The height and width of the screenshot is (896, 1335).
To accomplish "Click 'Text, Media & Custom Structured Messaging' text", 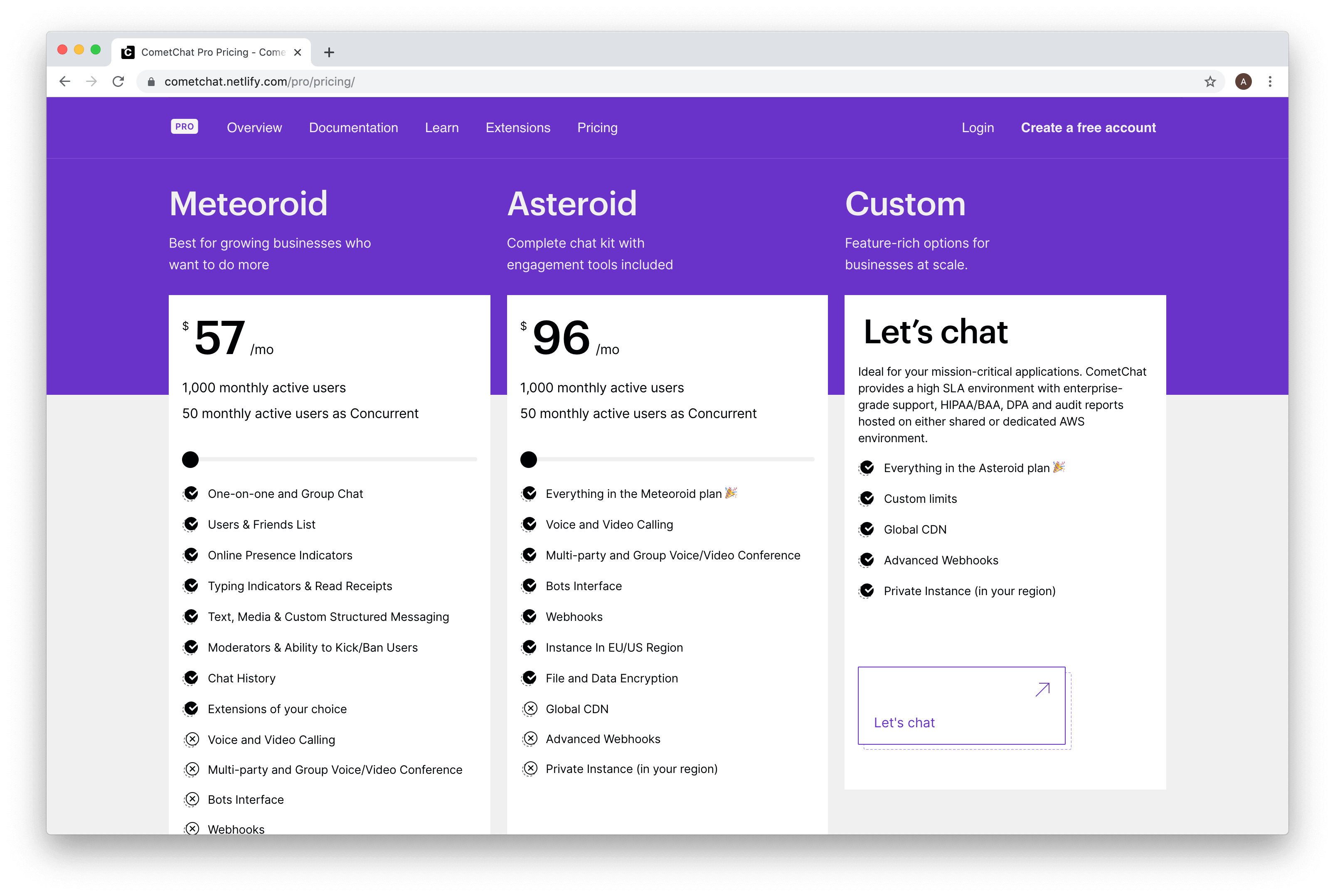I will coord(329,617).
